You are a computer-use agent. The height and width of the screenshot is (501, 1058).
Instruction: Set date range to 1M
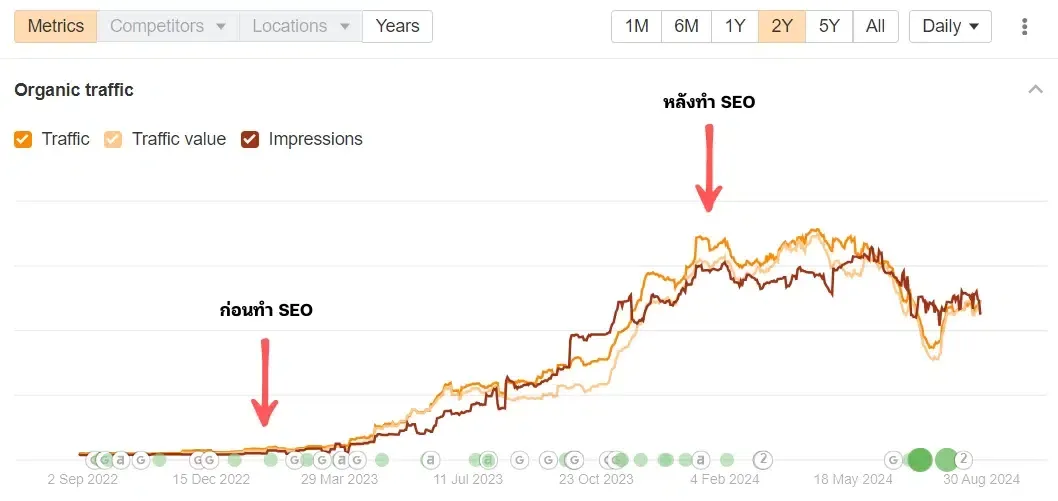tap(636, 27)
